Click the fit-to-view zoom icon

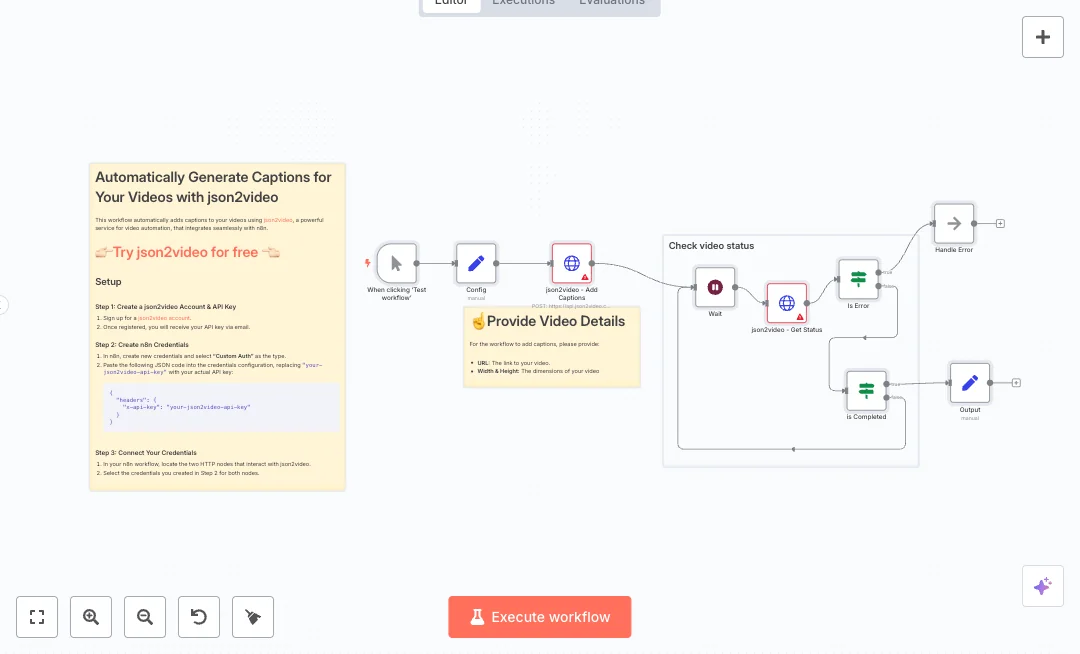tap(37, 617)
